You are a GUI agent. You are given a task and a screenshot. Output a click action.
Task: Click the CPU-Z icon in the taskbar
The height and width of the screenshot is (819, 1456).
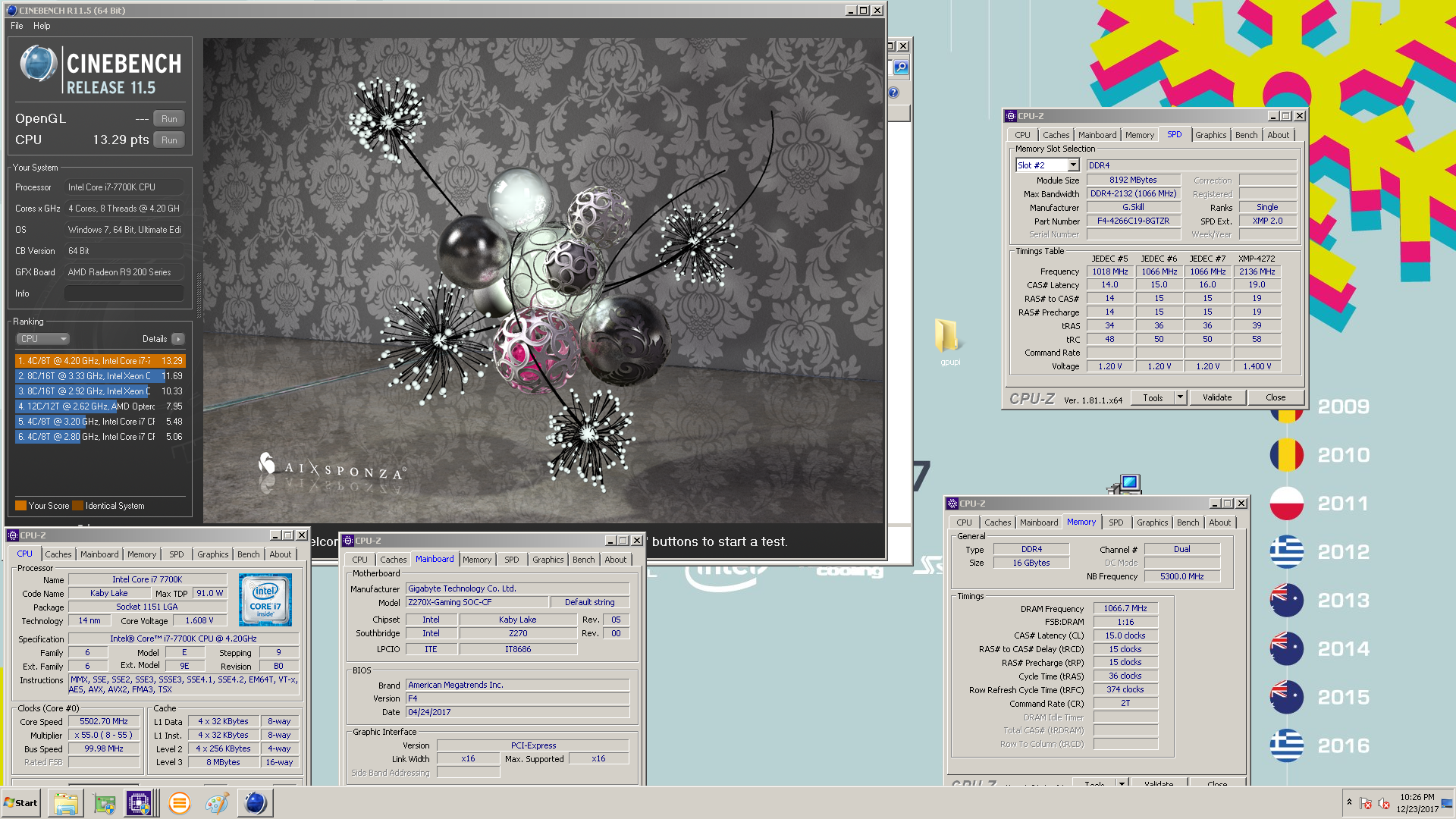coord(139,803)
